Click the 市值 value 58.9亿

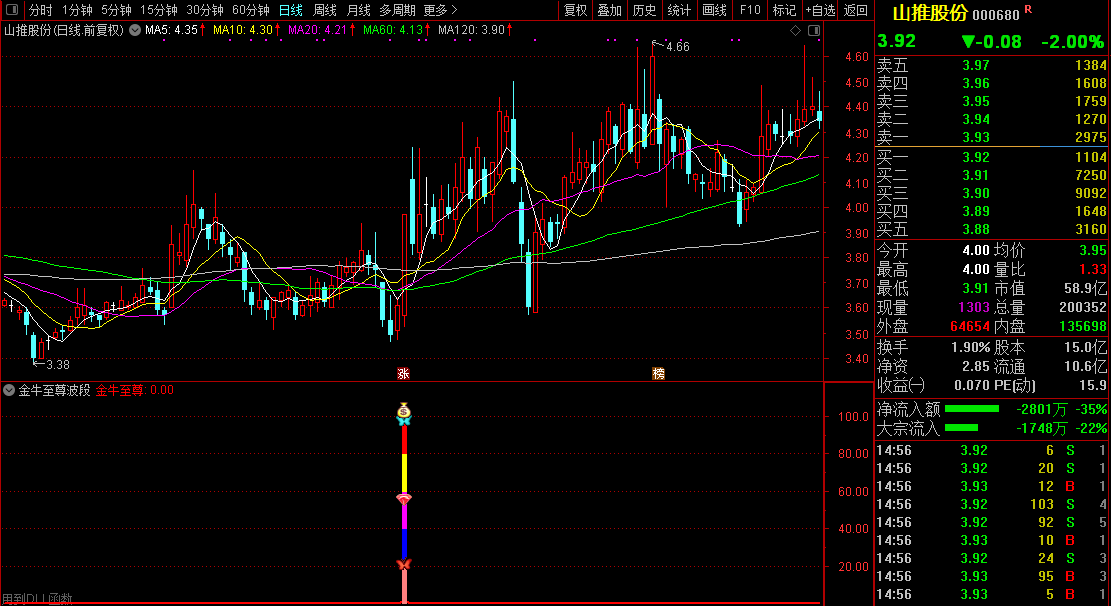click(x=1085, y=288)
